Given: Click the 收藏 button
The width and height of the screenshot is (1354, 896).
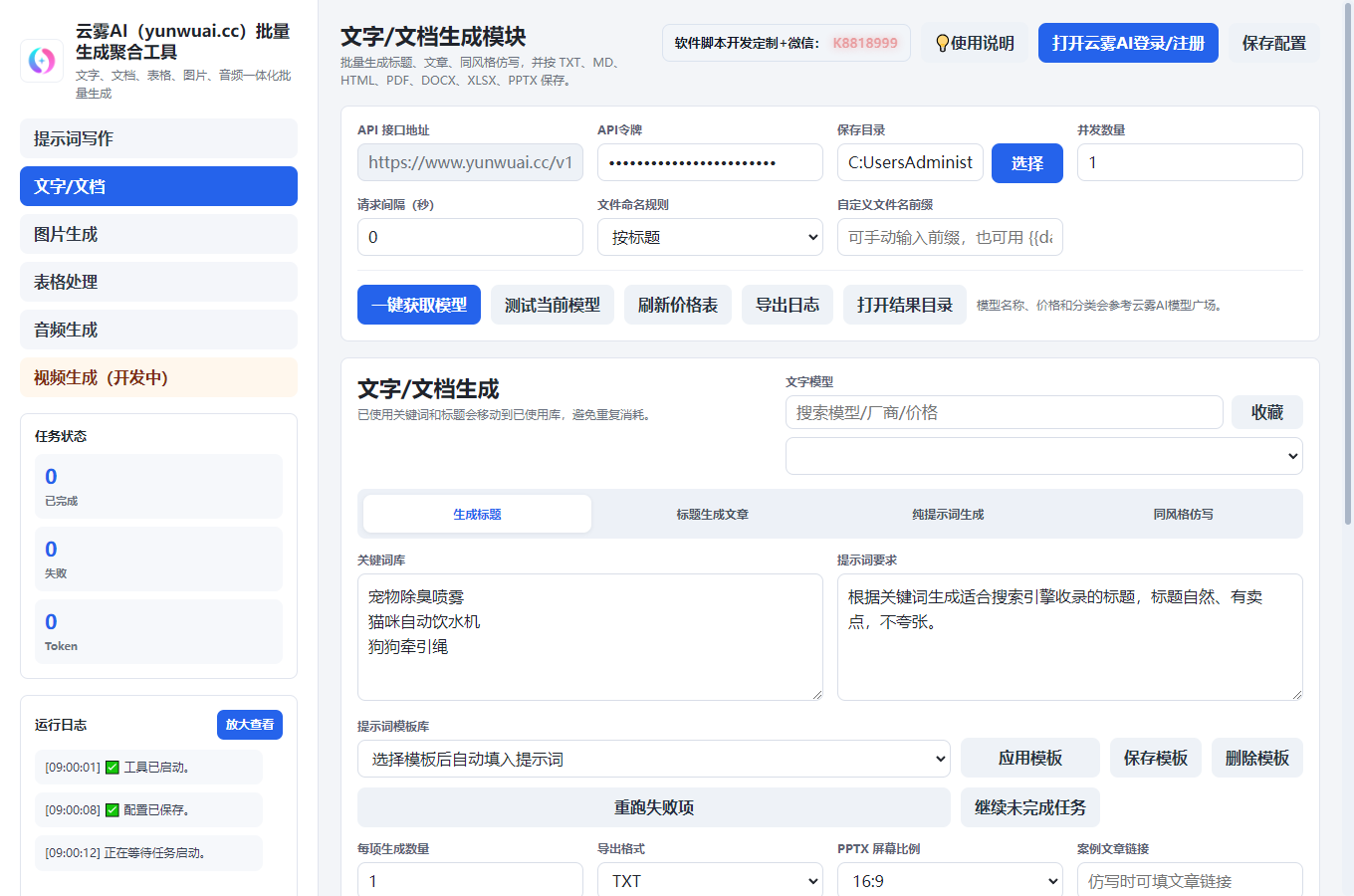Looking at the screenshot, I should (x=1267, y=412).
